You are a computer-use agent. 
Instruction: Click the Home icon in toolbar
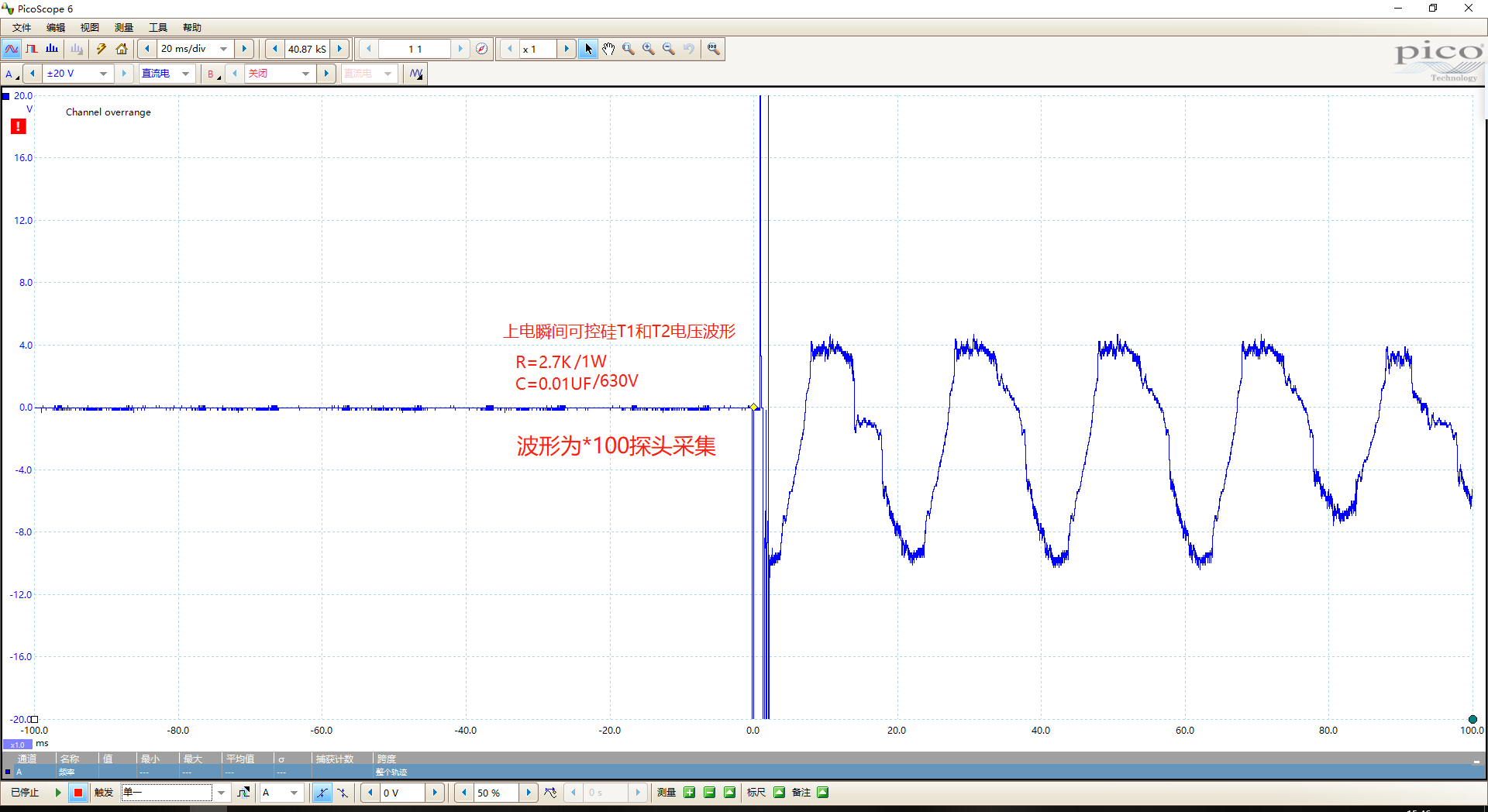122,49
